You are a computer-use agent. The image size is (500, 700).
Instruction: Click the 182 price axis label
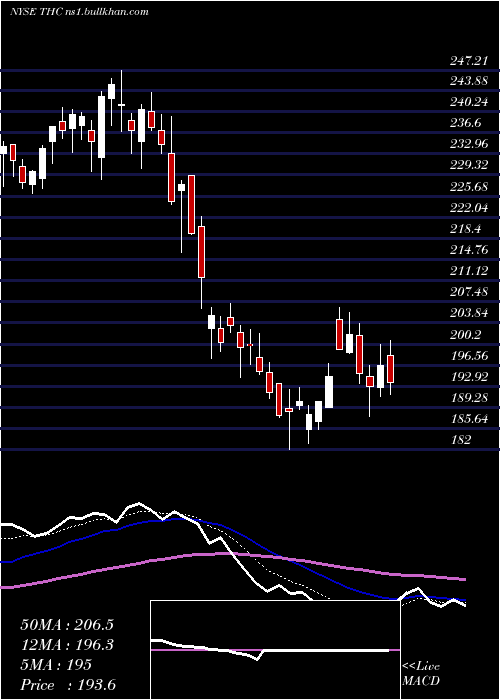(461, 440)
